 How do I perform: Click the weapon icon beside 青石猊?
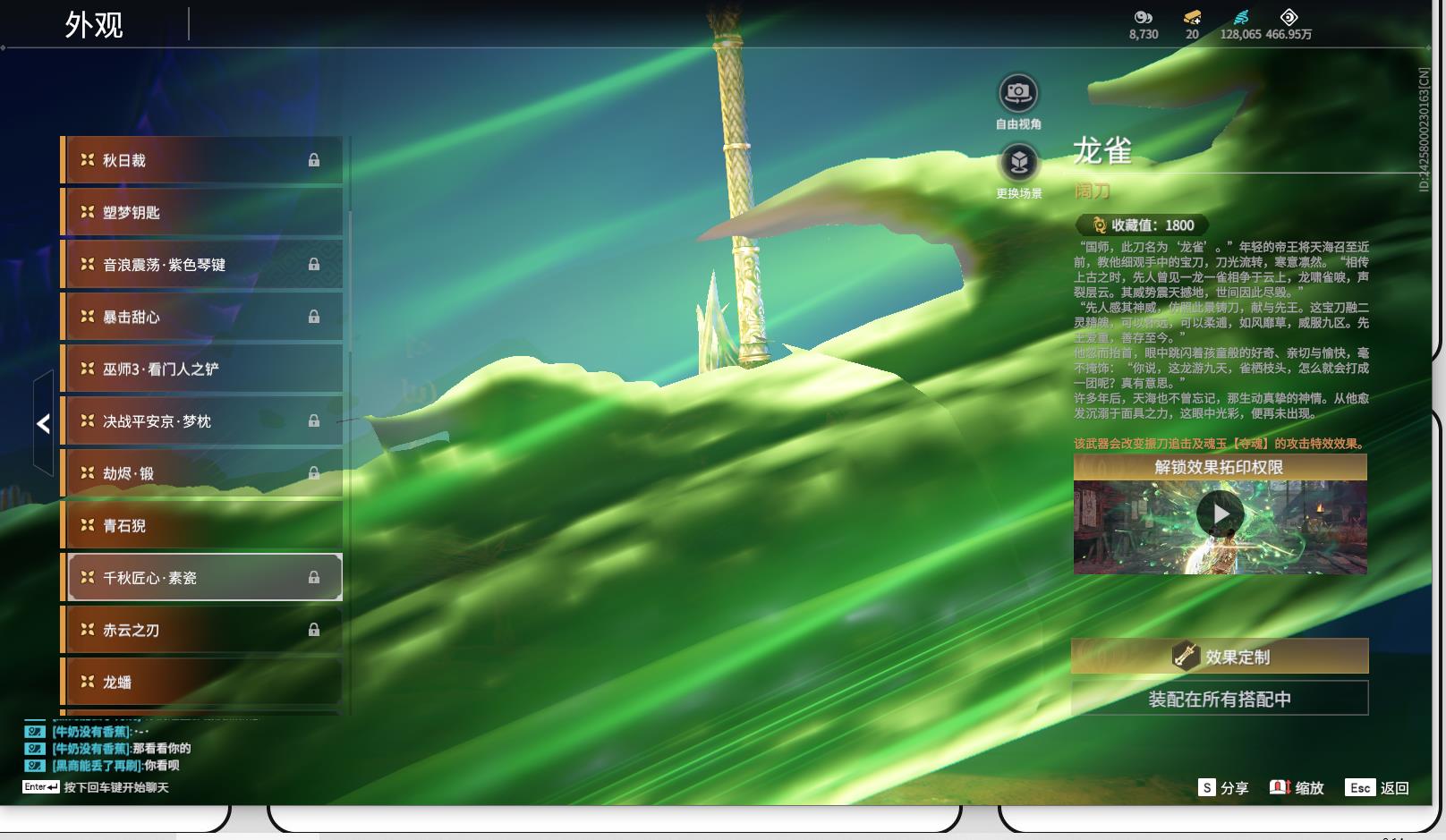[x=88, y=525]
